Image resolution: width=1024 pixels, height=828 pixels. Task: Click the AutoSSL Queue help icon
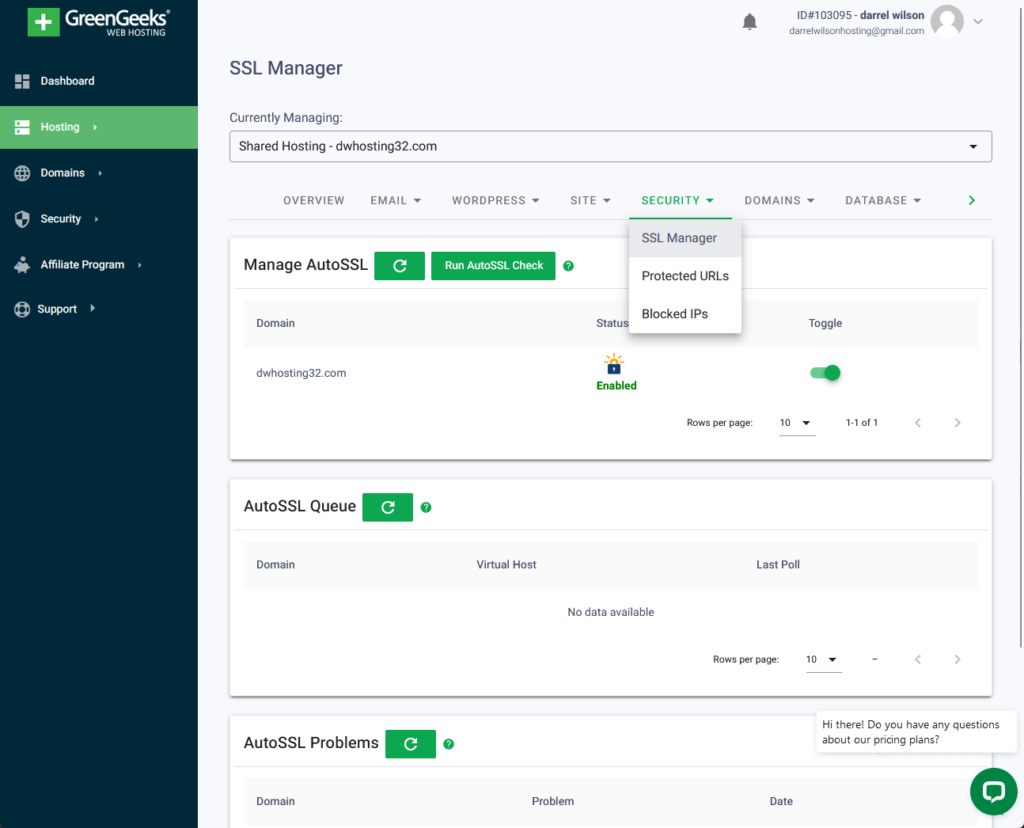point(426,507)
